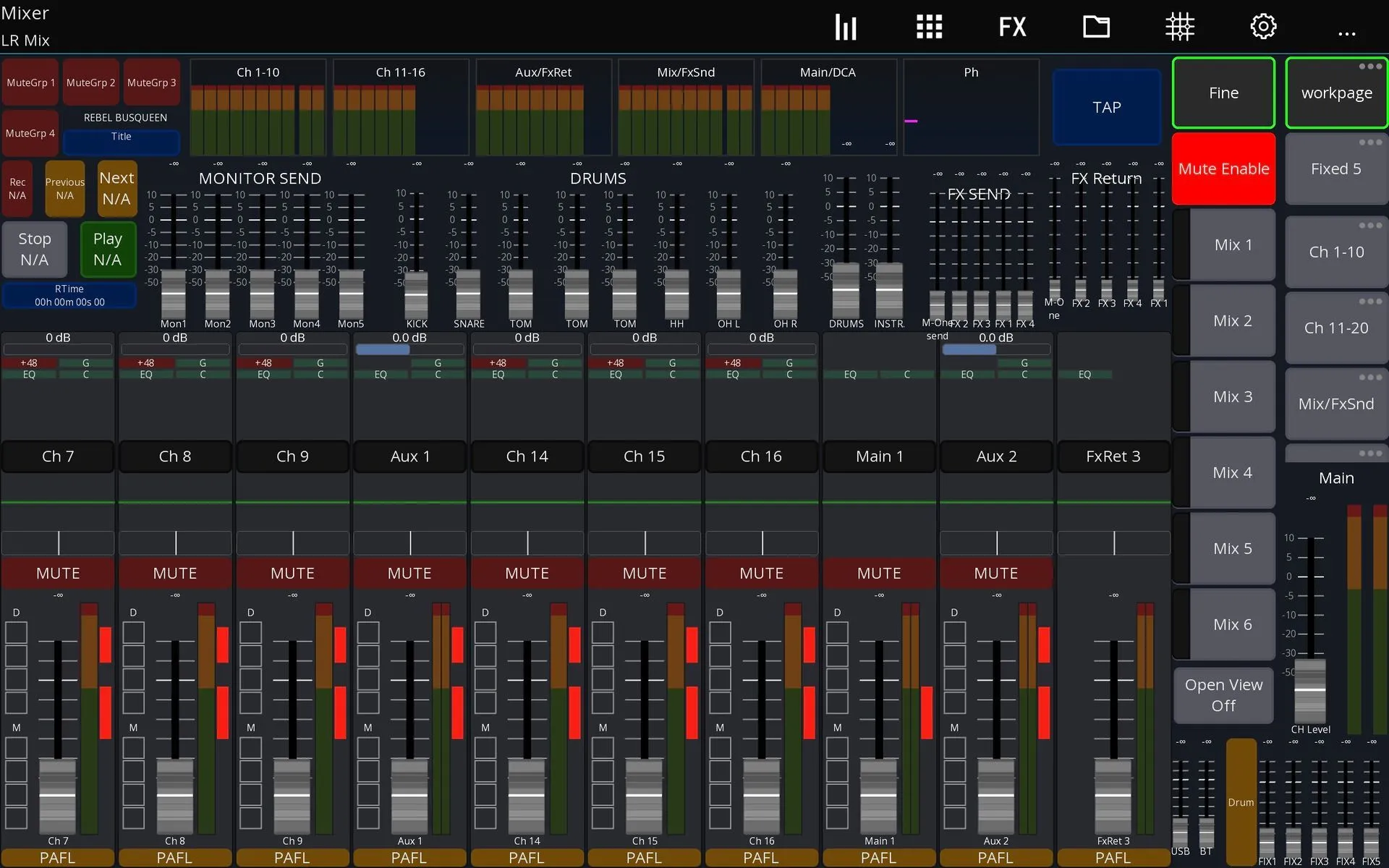Select the Mix 3 bus
The height and width of the screenshot is (868, 1389).
click(1233, 396)
